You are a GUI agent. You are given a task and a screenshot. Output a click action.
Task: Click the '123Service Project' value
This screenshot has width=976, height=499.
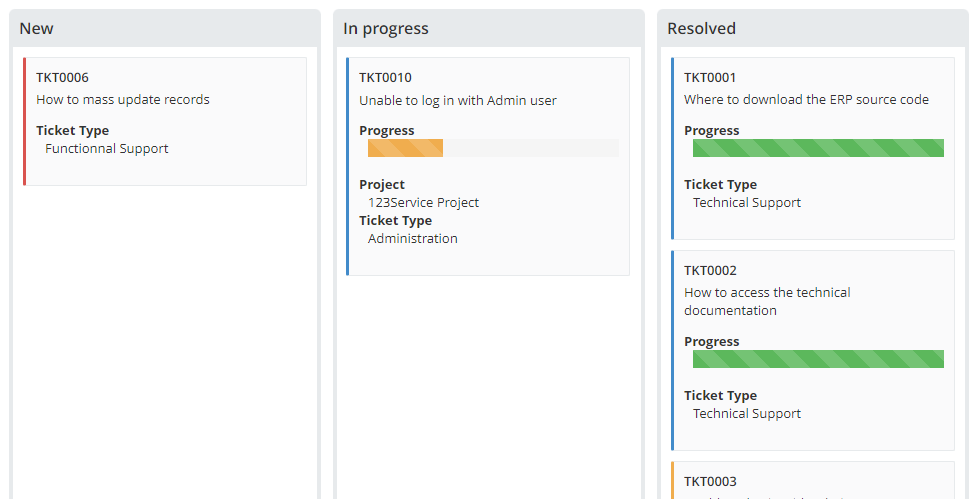(x=423, y=203)
